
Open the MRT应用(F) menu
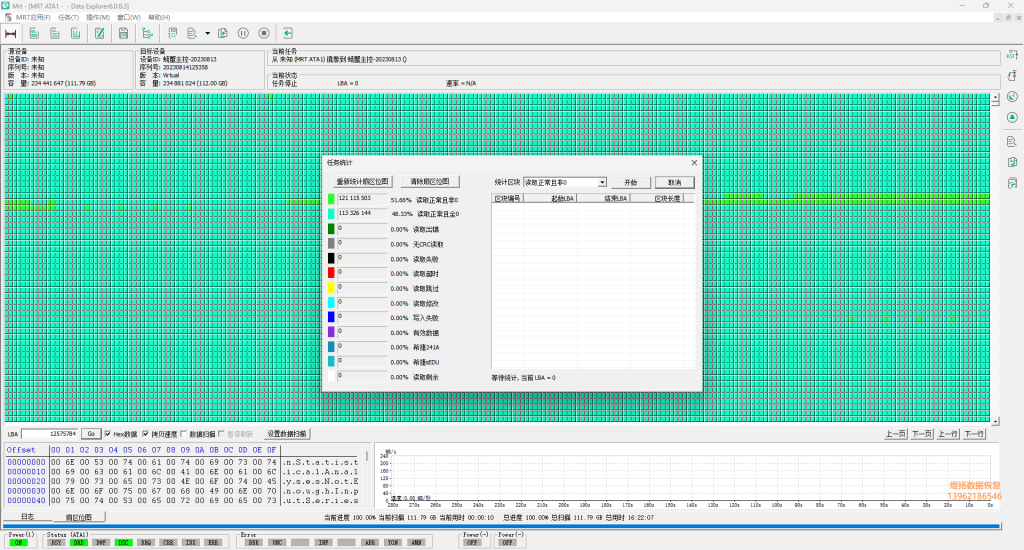pyautogui.click(x=33, y=18)
